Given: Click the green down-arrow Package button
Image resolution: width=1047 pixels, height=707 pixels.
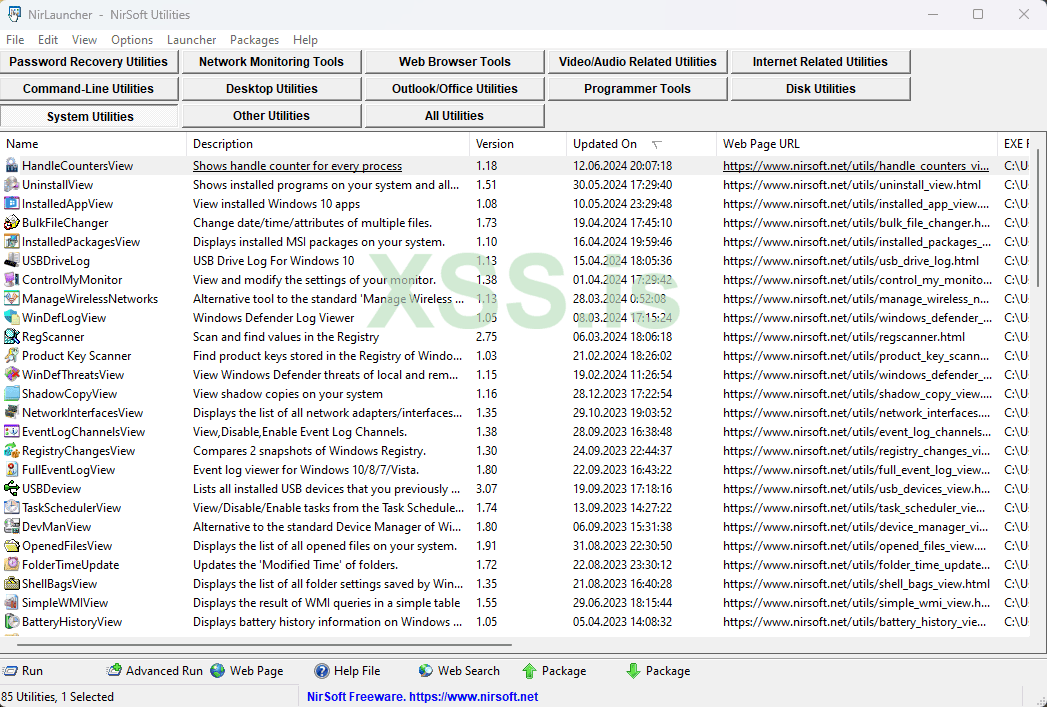Looking at the screenshot, I should click(658, 671).
